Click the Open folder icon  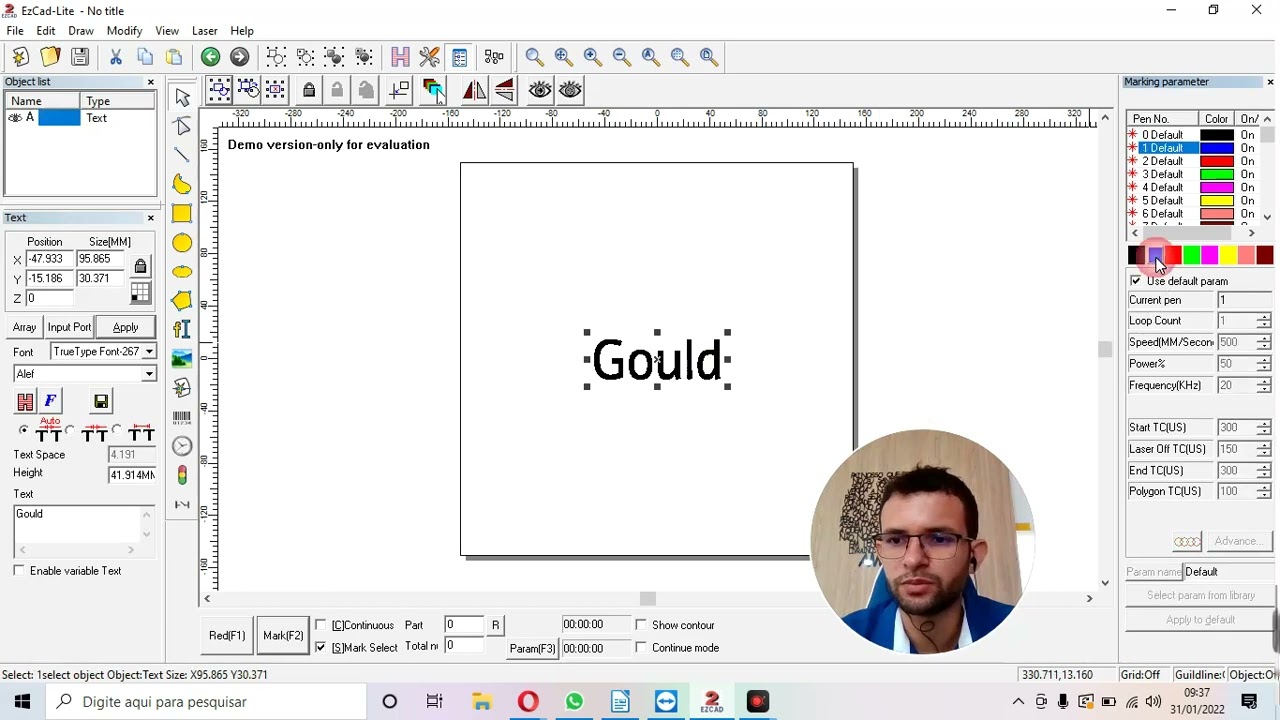click(x=50, y=57)
